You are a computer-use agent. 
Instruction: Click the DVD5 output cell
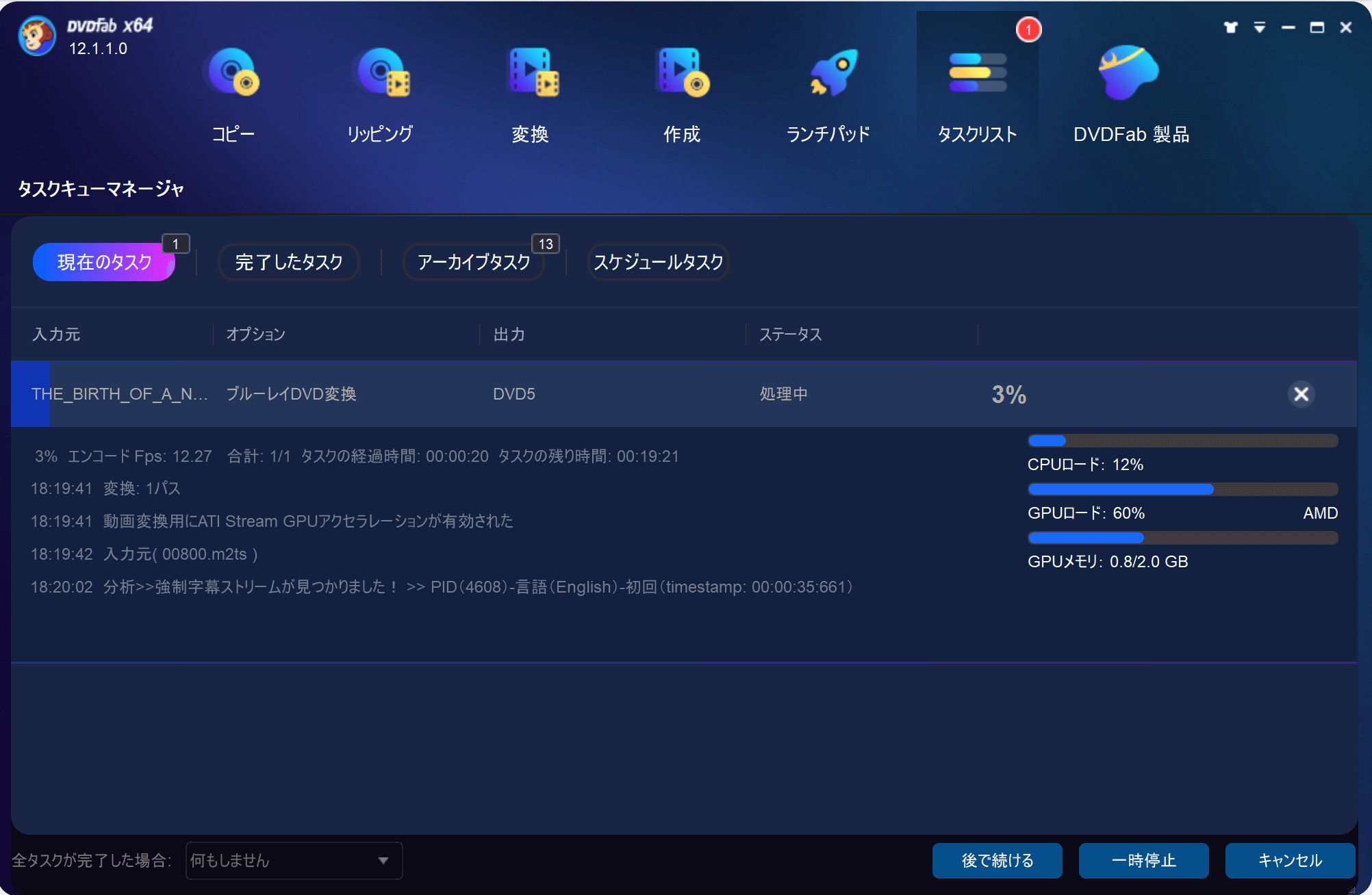pos(514,394)
